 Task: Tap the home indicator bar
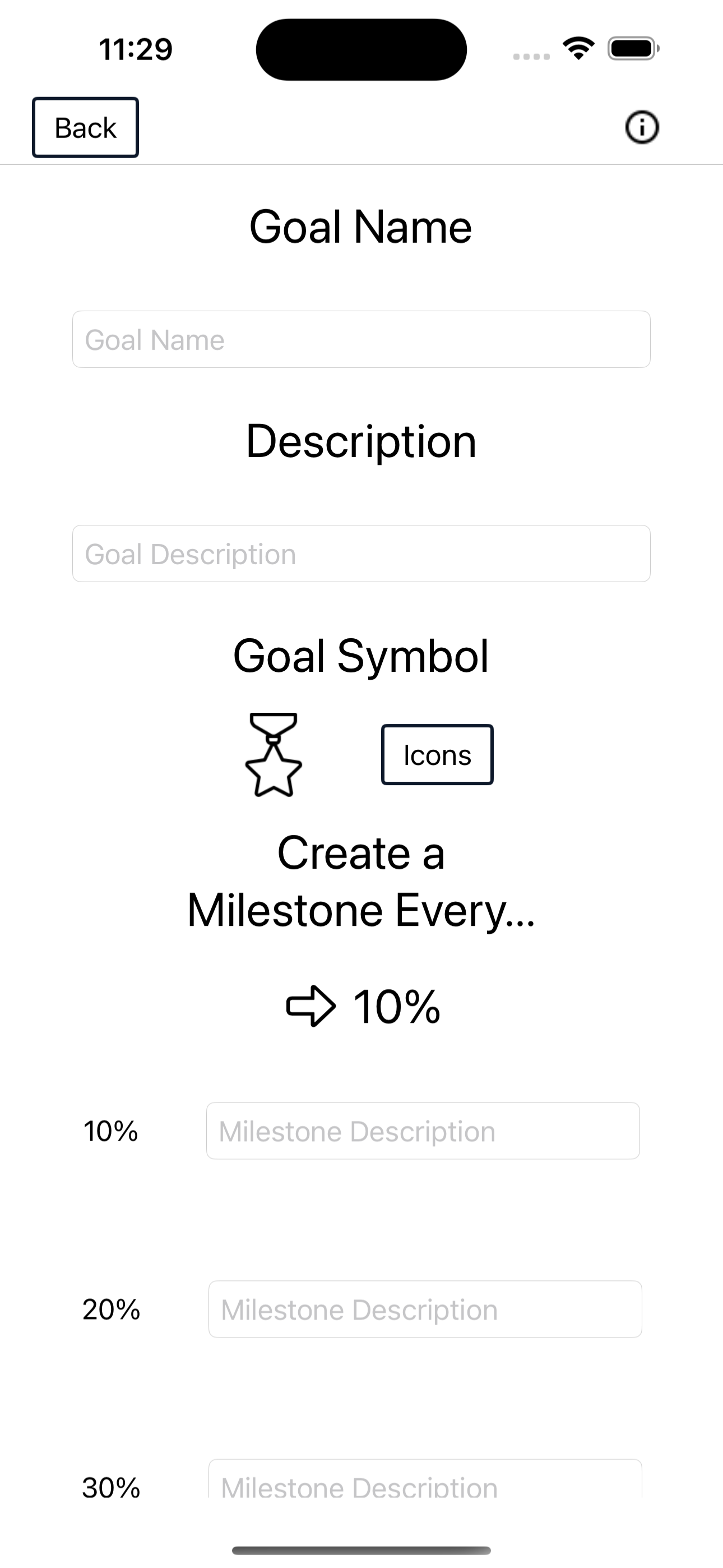pos(361,1551)
